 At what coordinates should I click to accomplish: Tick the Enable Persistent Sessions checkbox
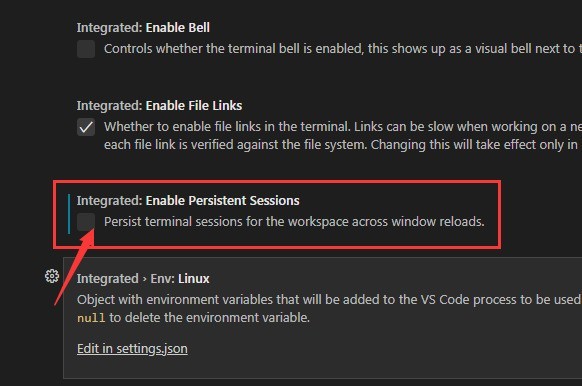(86, 222)
